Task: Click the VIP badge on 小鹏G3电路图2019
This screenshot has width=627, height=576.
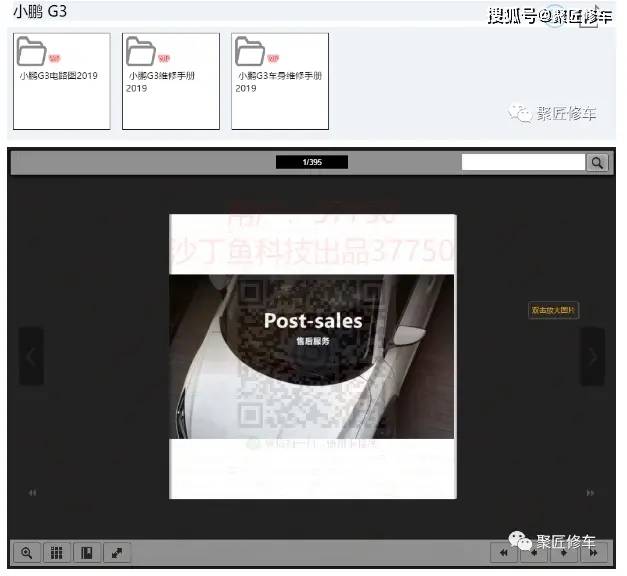Action: point(54,59)
